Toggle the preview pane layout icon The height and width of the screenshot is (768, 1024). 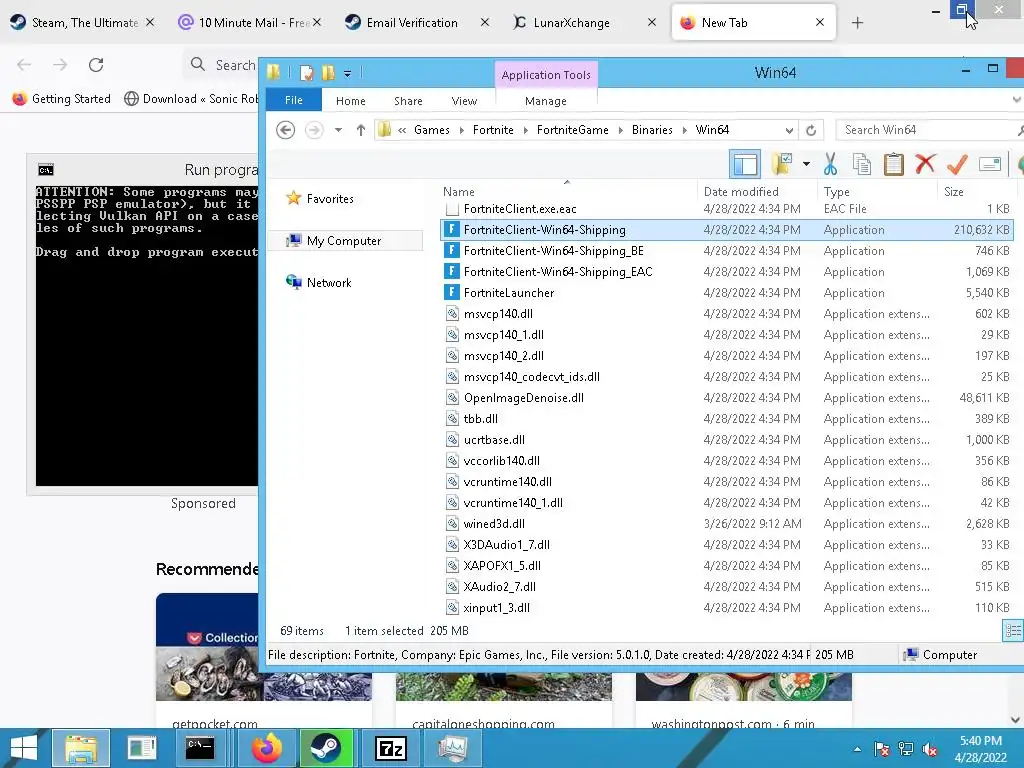pyautogui.click(x=745, y=164)
